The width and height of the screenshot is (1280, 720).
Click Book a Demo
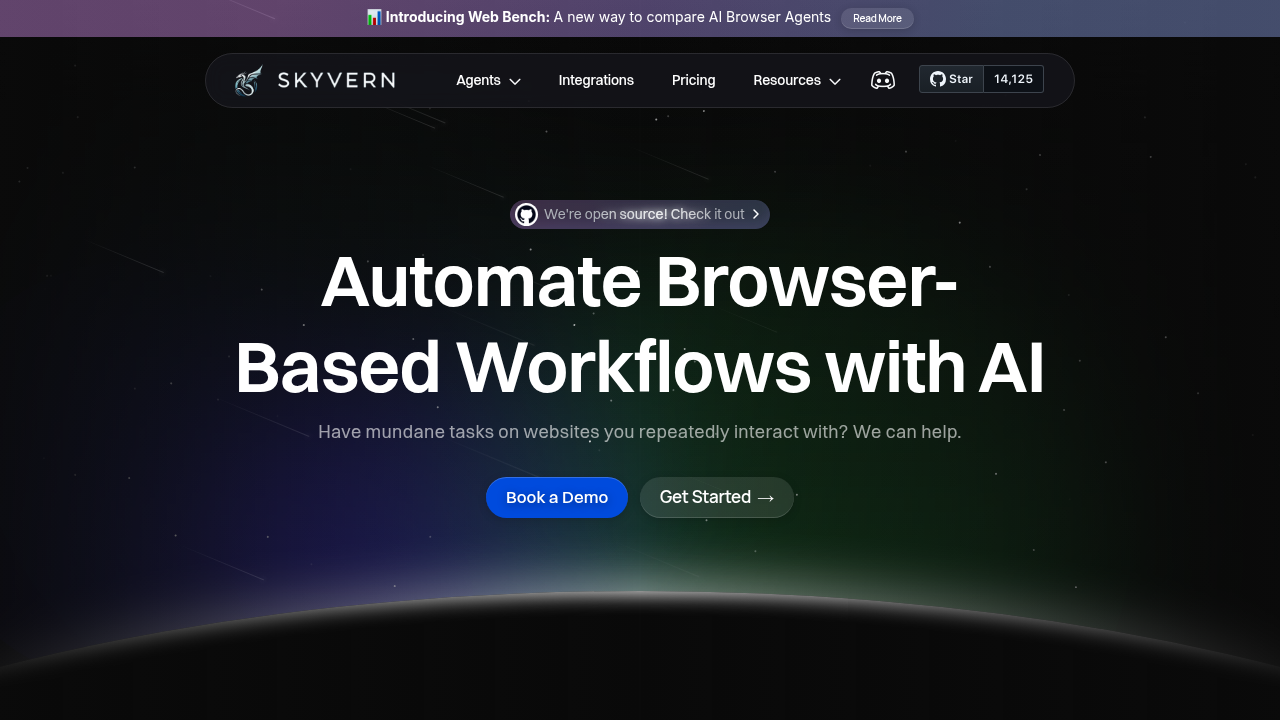point(556,497)
